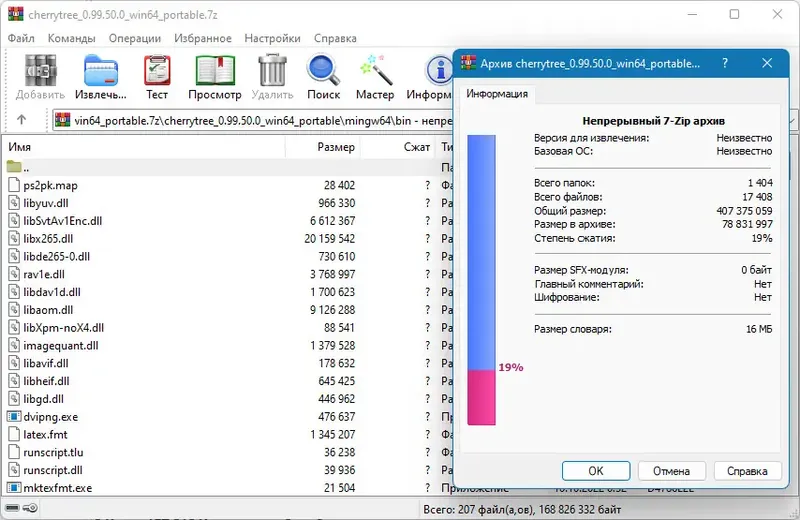The height and width of the screenshot is (520, 800).
Task: Click the key password icon in status bar
Action: [31, 508]
